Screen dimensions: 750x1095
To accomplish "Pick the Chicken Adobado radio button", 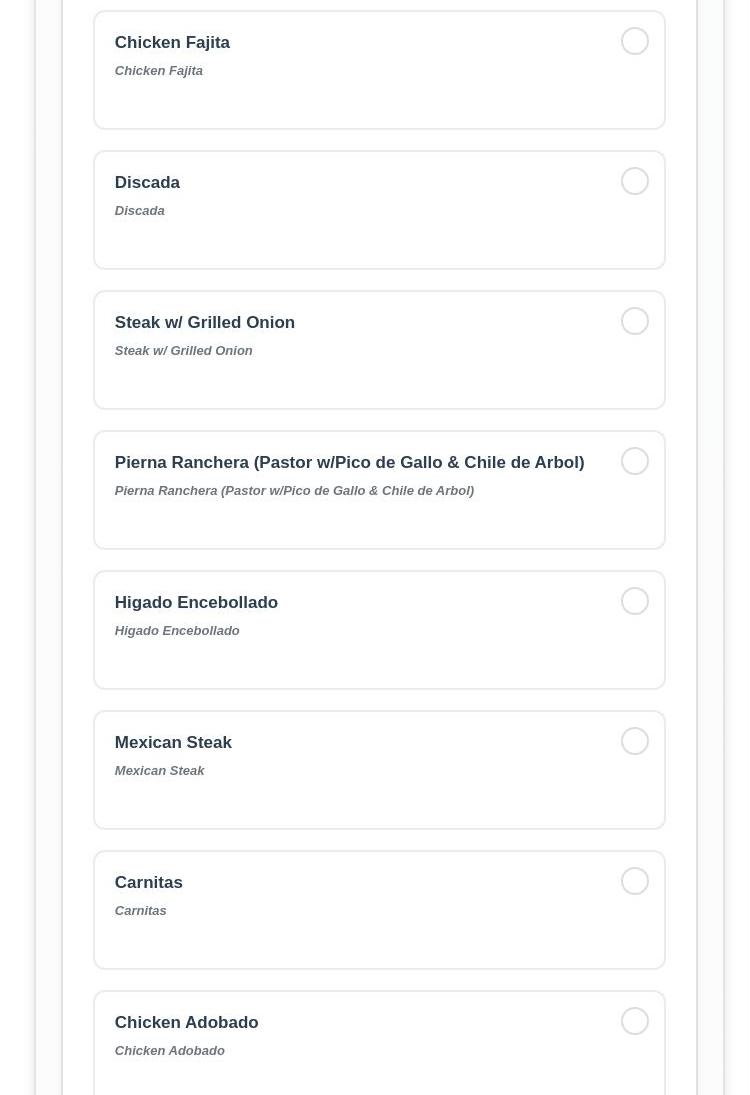I will (x=635, y=1021).
